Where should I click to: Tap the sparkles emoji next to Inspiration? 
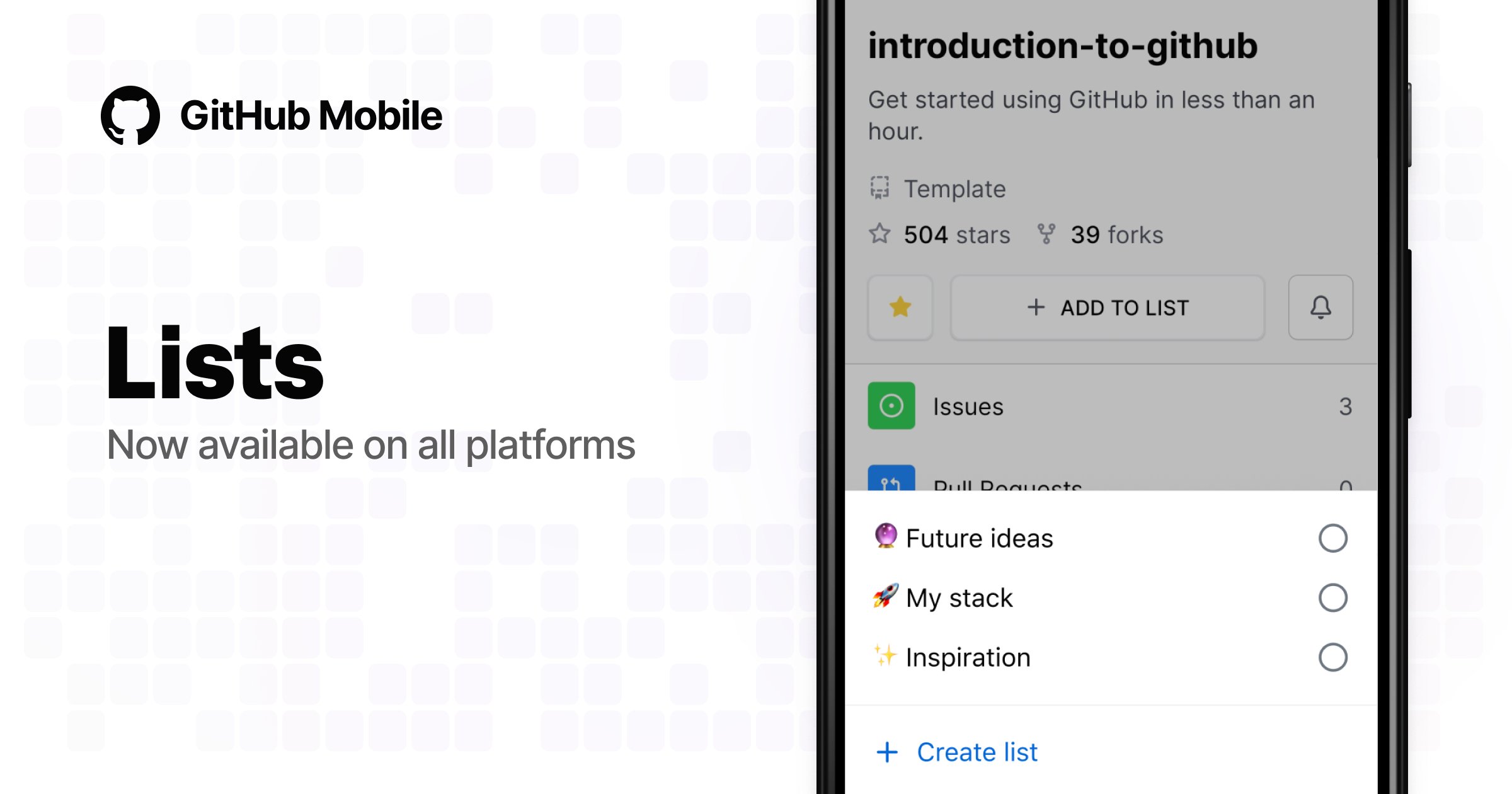tap(885, 655)
